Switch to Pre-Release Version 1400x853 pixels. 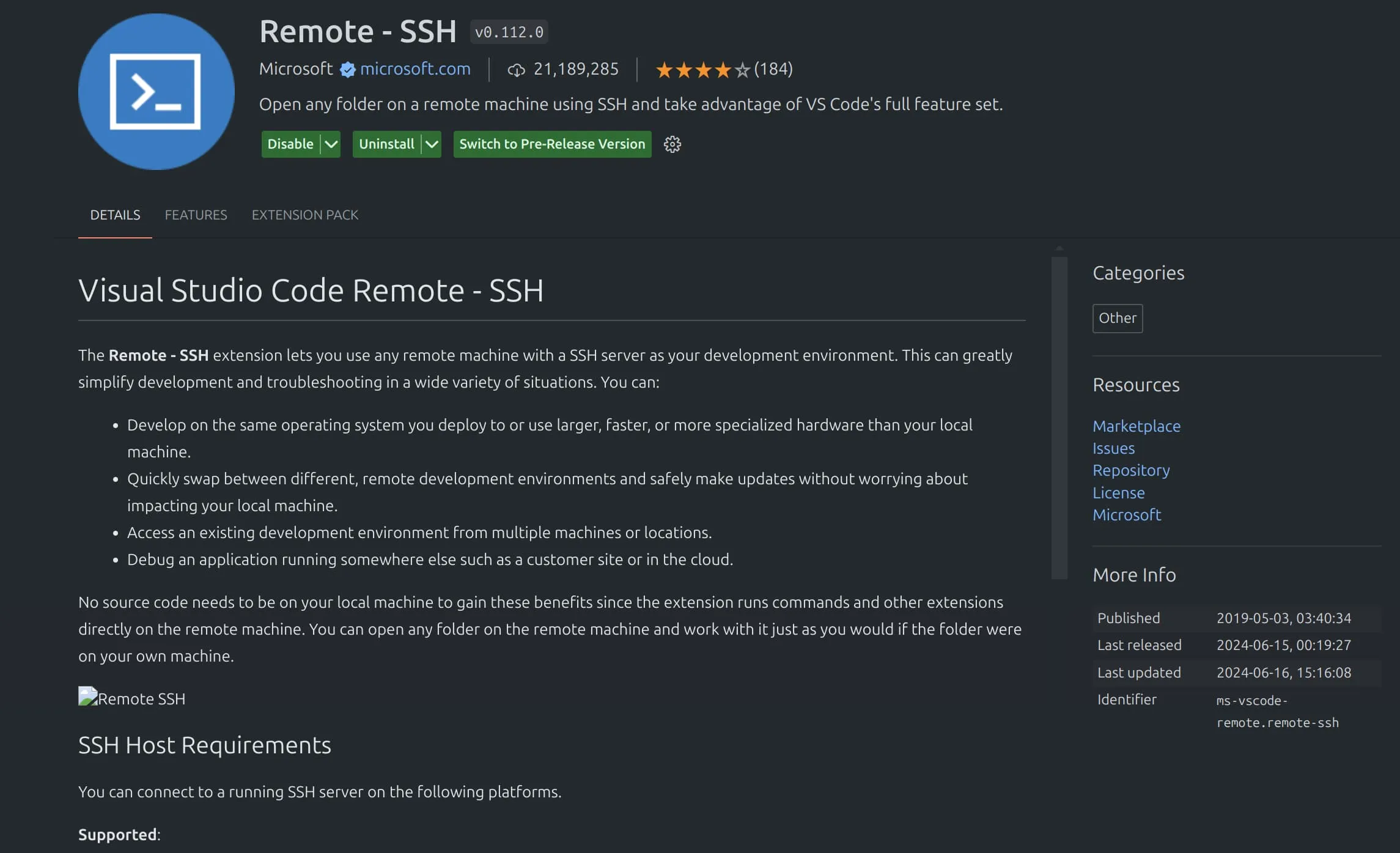click(x=551, y=144)
